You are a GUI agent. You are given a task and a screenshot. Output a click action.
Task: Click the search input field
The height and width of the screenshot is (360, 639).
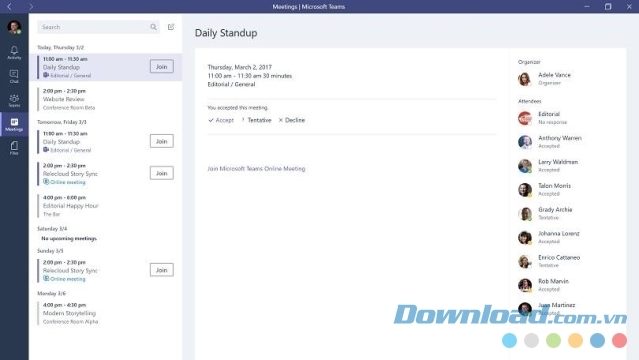point(98,27)
